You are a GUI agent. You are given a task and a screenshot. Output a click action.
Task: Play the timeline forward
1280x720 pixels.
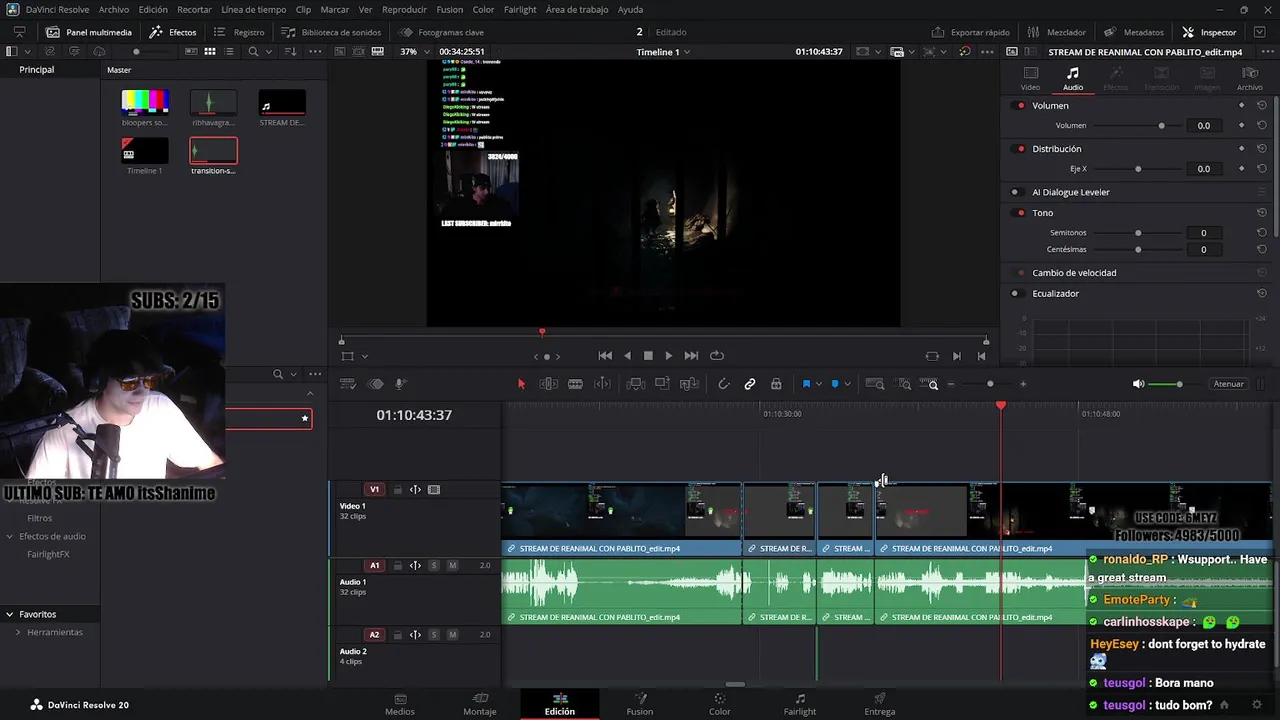coord(669,356)
